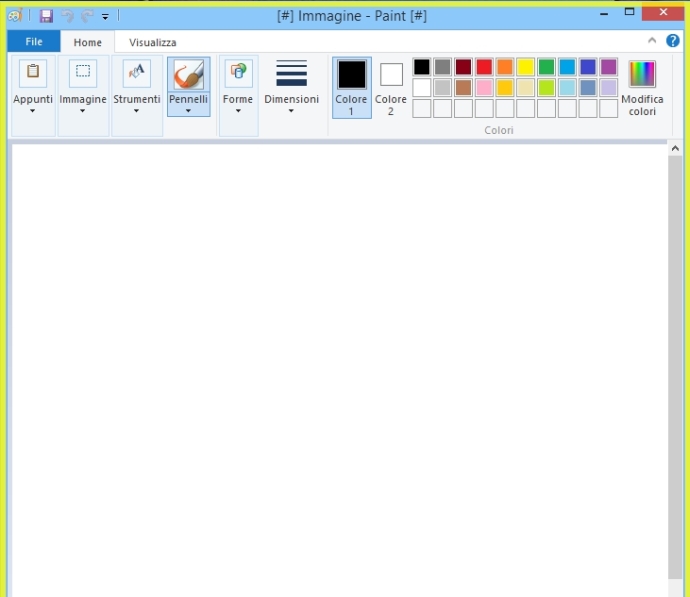
Task: Pick the black color swatch
Action: [x=422, y=67]
